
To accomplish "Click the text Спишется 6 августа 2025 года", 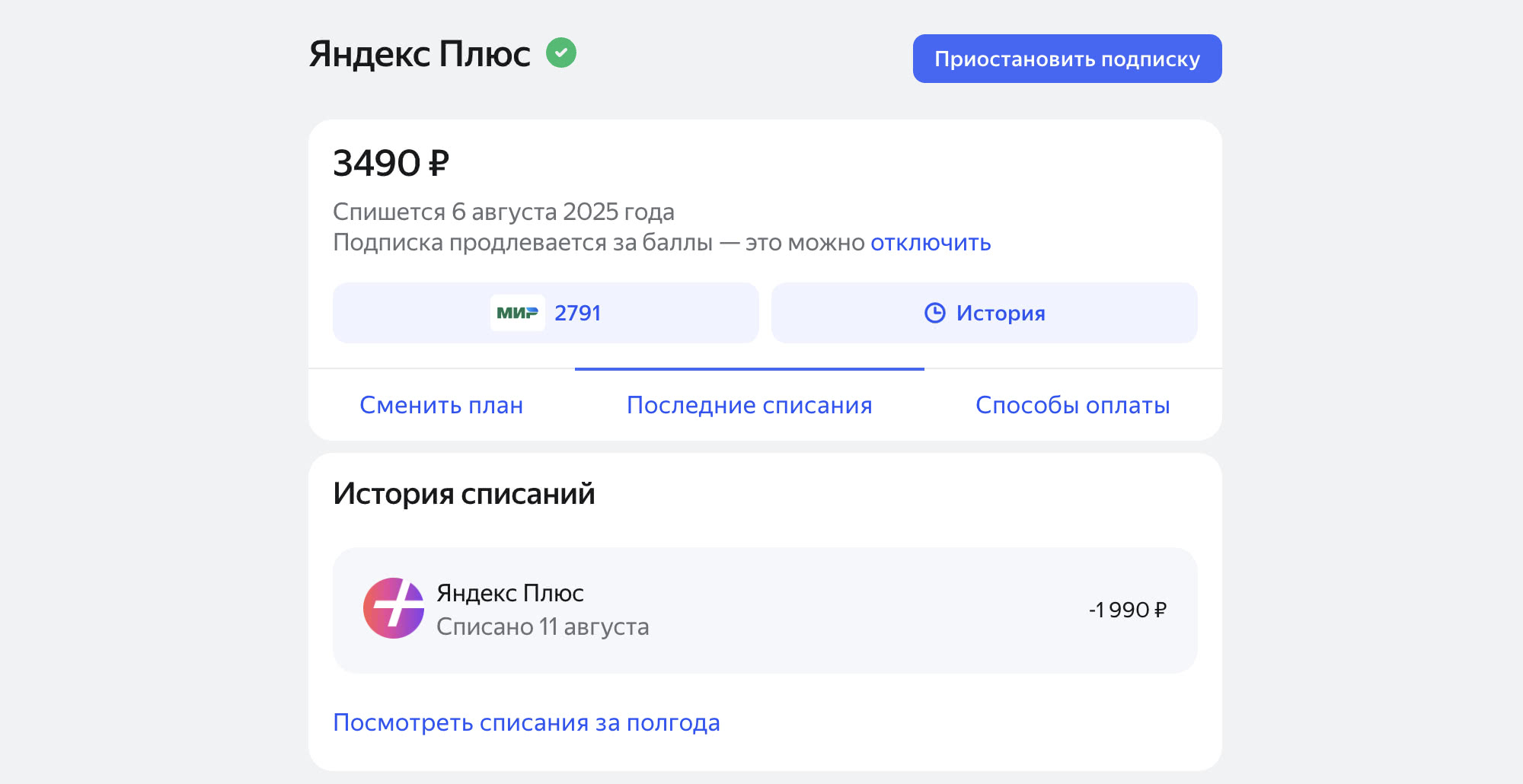I will (x=503, y=212).
